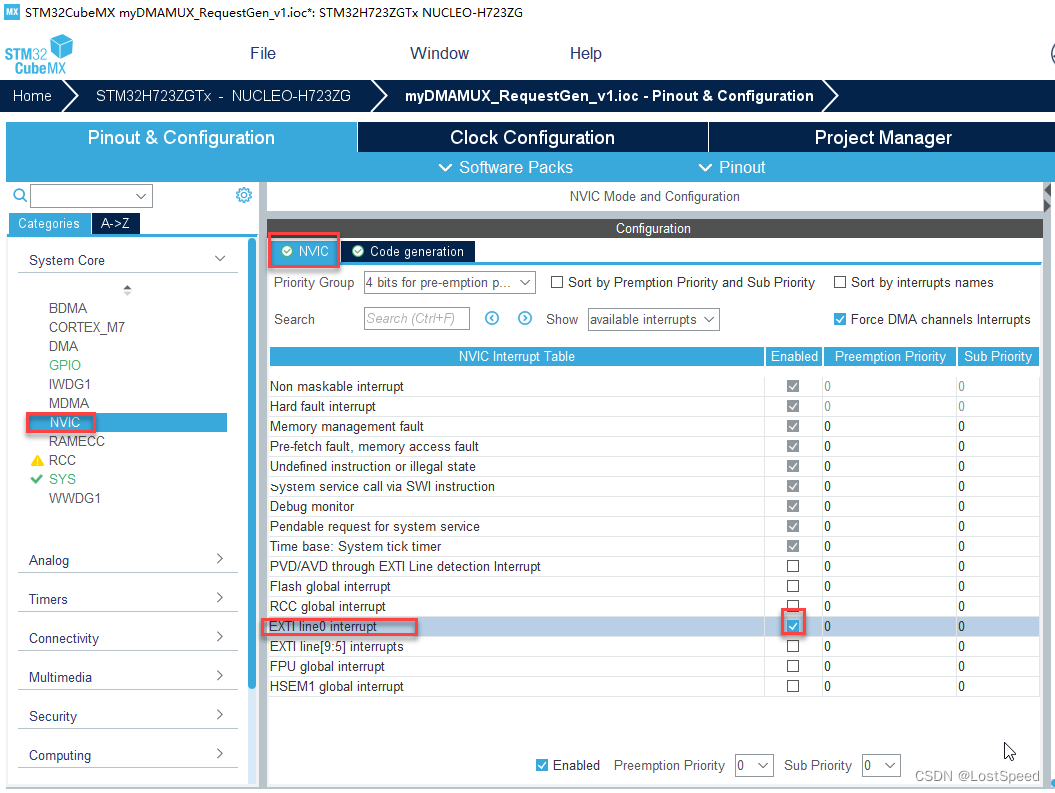The image size is (1055, 793).
Task: Open the Code generation tab
Action: 408,251
